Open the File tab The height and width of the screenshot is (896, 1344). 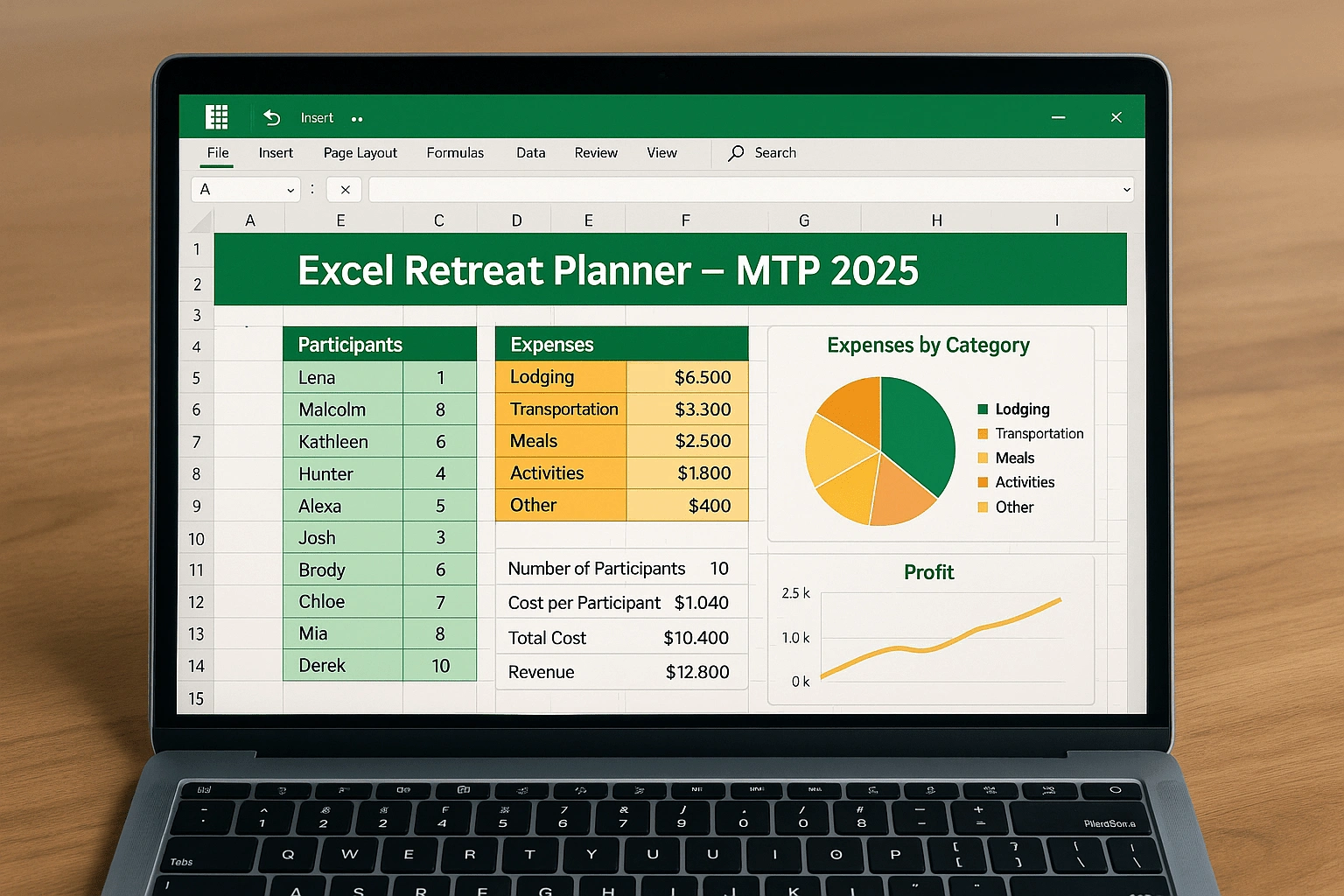click(218, 152)
